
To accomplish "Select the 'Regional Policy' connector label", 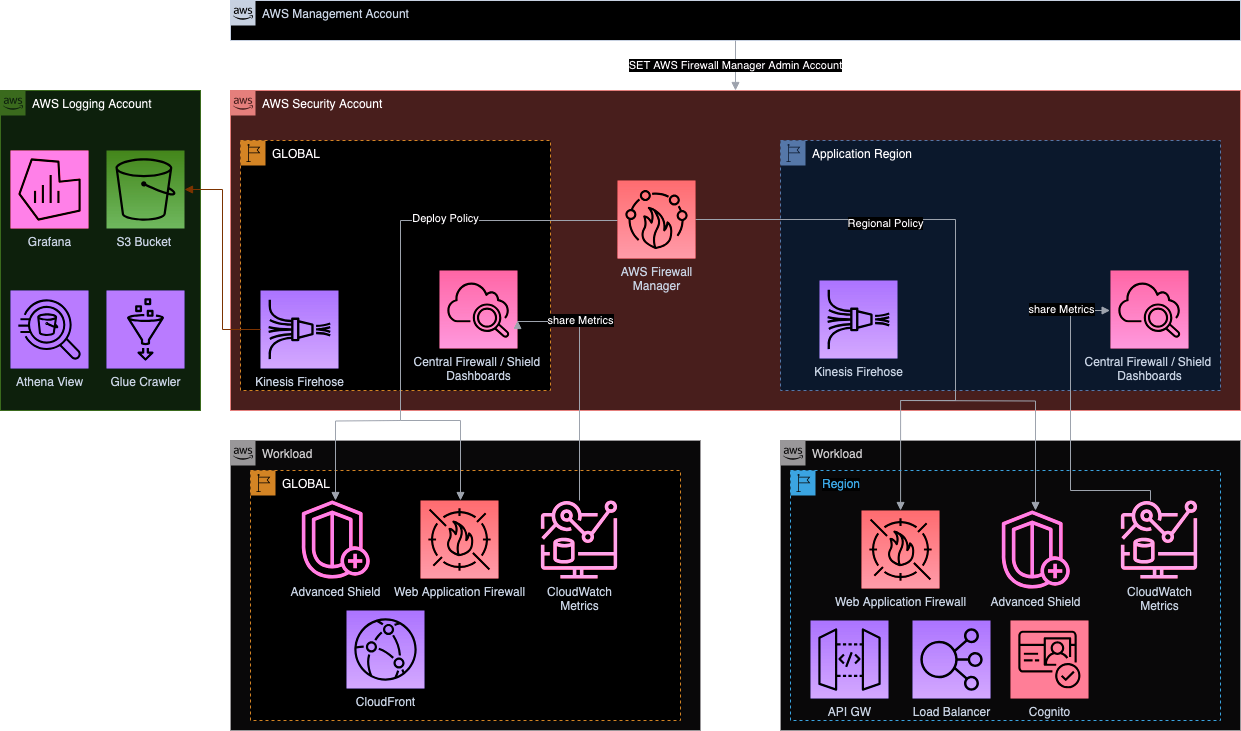I will point(885,223).
